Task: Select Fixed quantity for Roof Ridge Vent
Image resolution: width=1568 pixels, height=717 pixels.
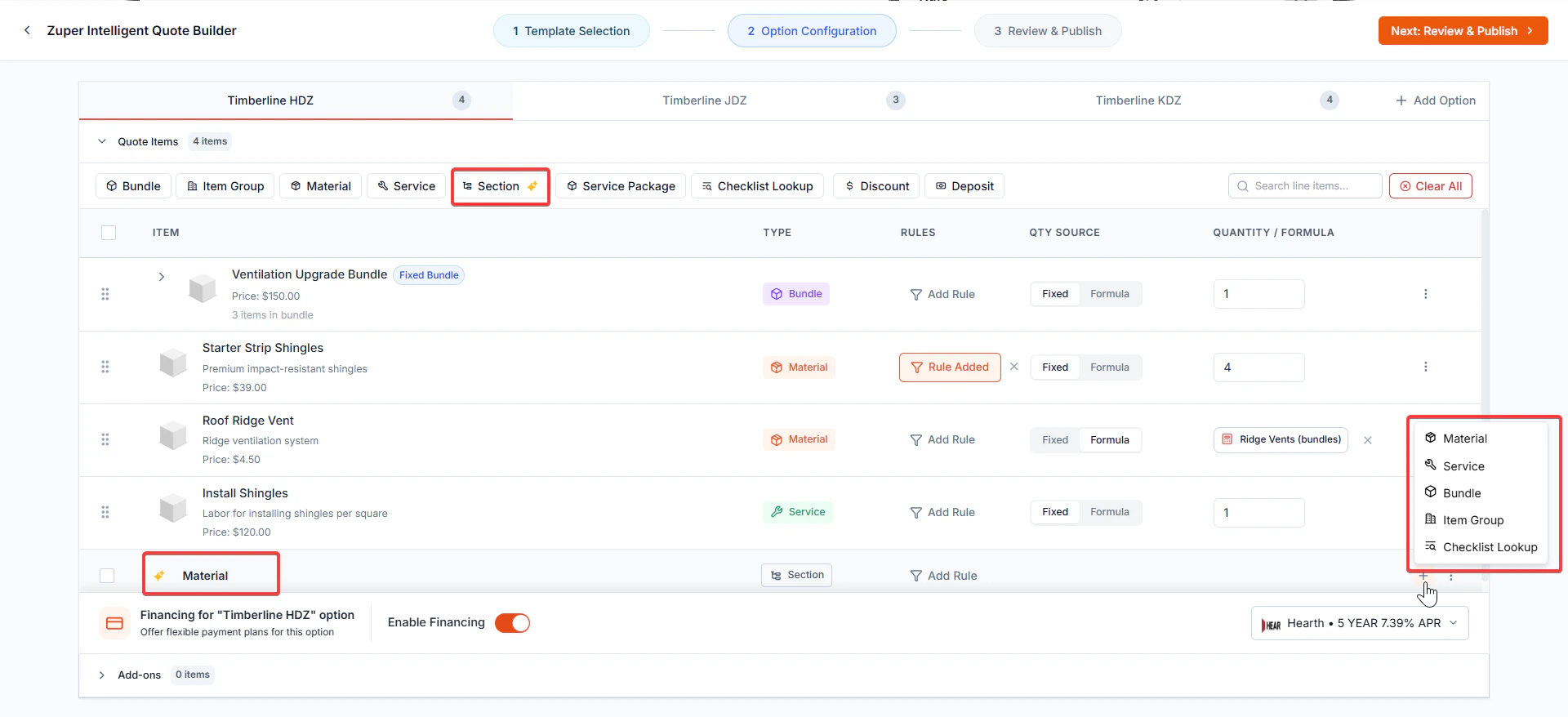Action: [1055, 440]
